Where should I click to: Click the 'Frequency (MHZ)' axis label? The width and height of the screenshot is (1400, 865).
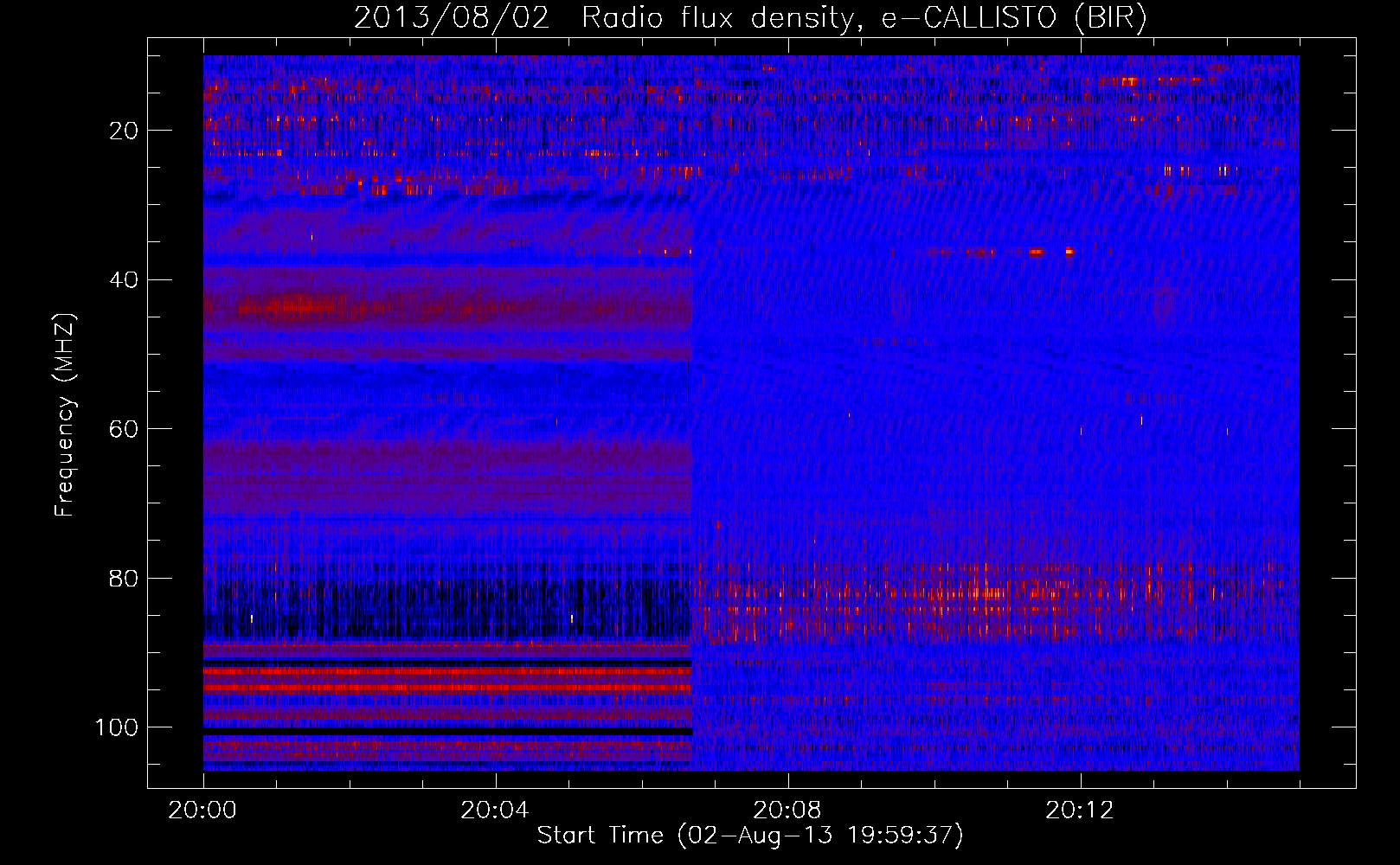coord(65,414)
